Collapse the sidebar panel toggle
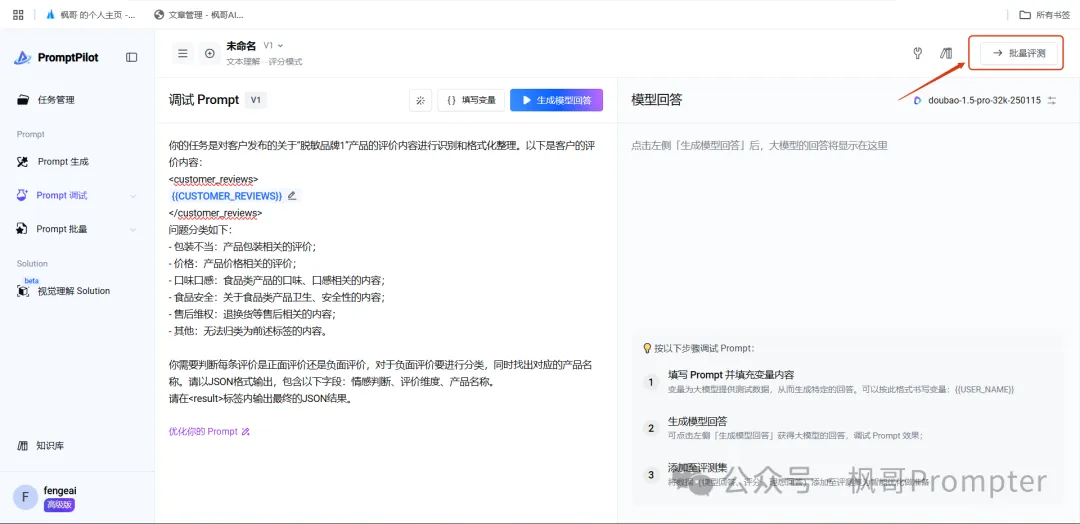This screenshot has width=1080, height=524. point(132,58)
